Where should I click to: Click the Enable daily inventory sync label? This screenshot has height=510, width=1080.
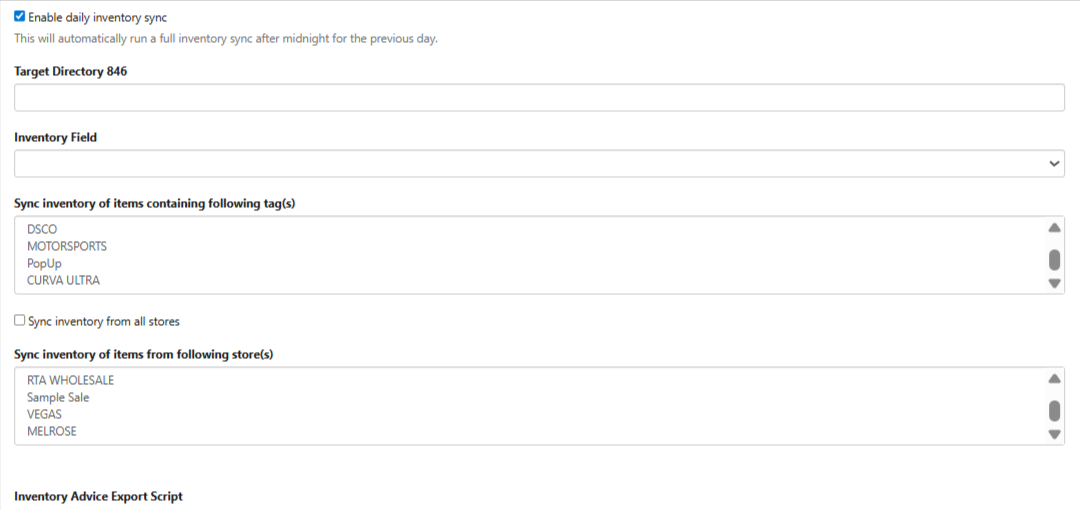pyautogui.click(x=97, y=18)
